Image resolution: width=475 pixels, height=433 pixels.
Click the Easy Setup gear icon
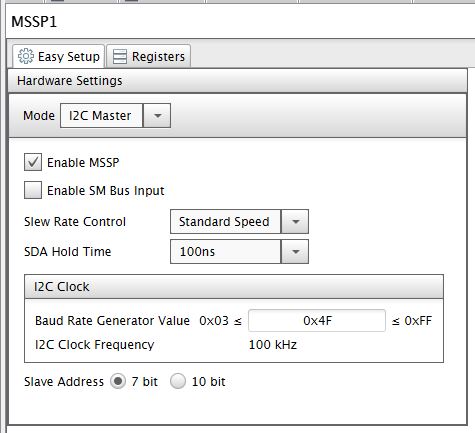[26, 56]
